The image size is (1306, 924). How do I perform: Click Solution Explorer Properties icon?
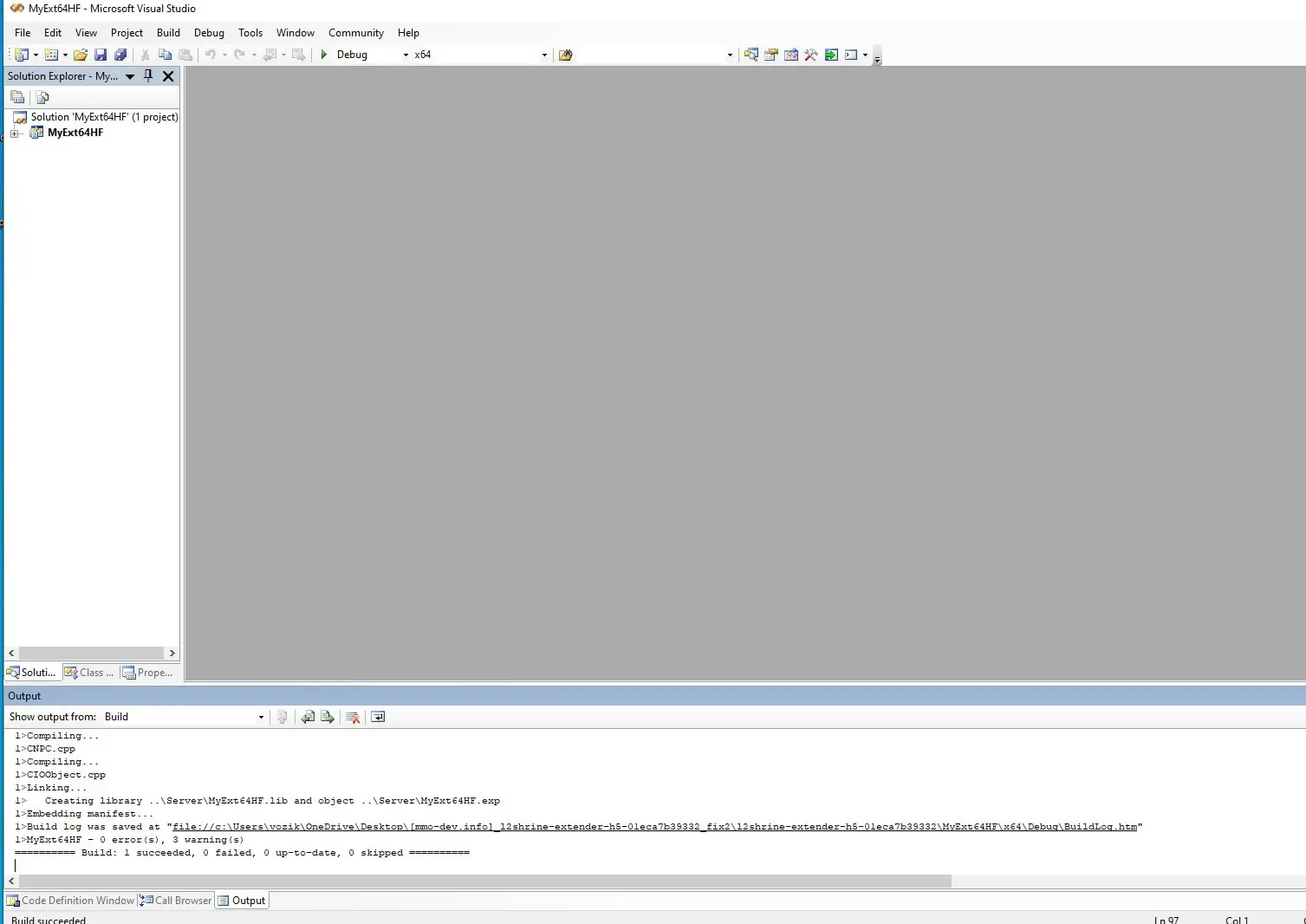[x=17, y=97]
